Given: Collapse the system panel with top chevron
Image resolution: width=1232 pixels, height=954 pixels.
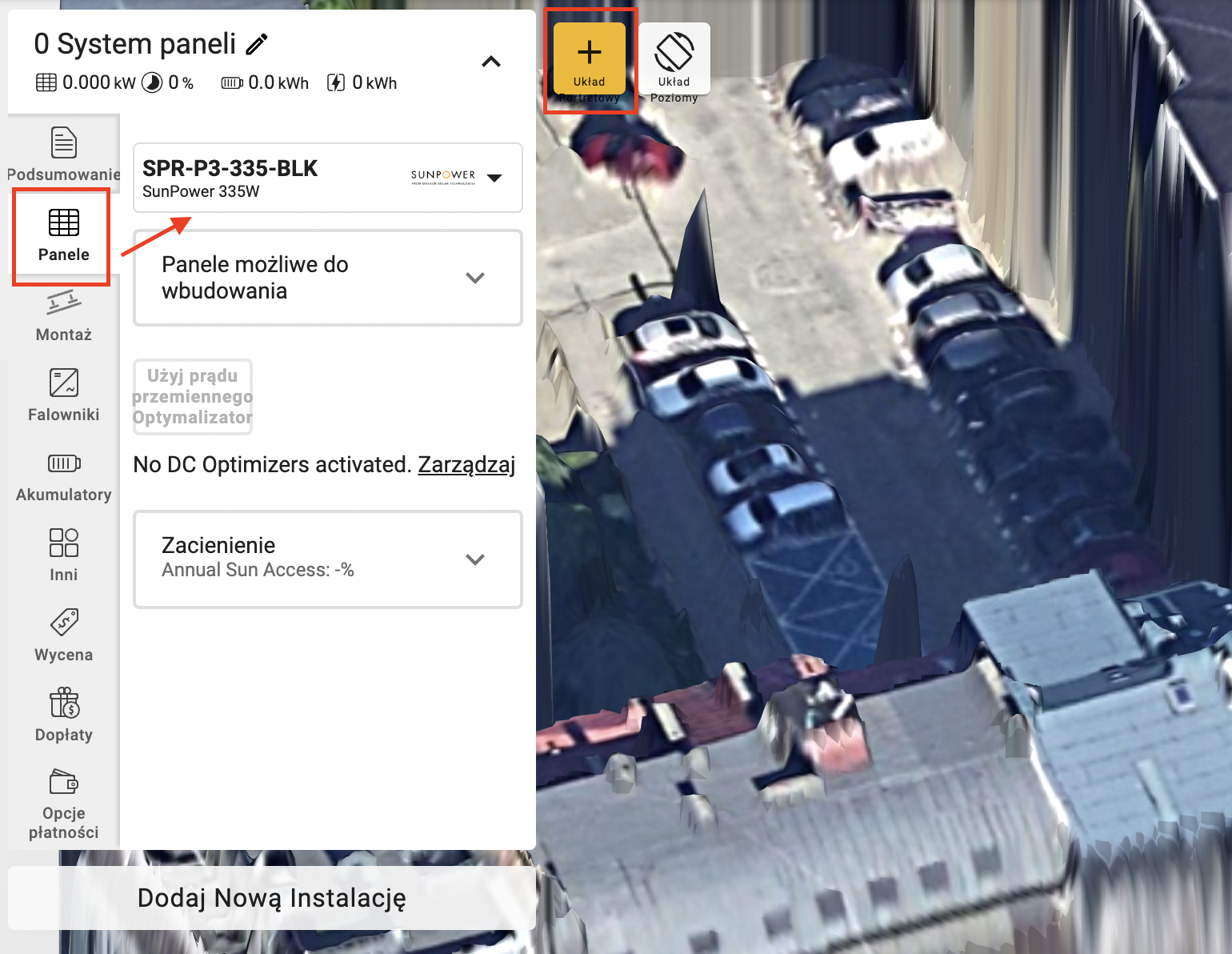Looking at the screenshot, I should coord(491,62).
